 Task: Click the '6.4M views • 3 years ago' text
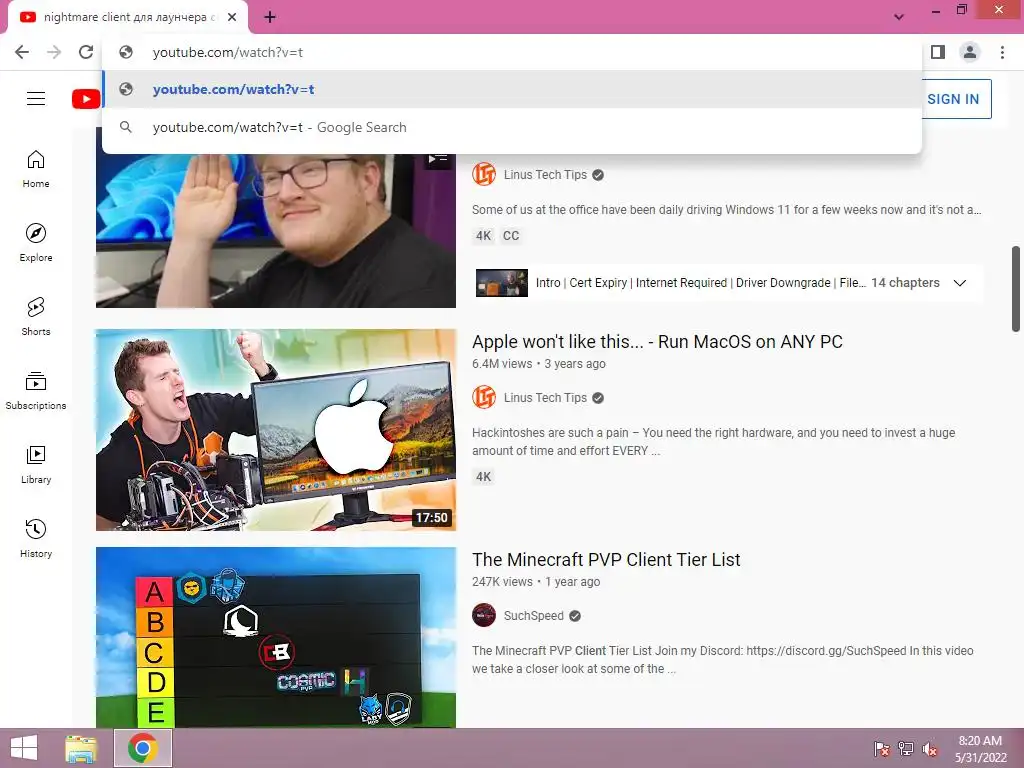(x=539, y=364)
